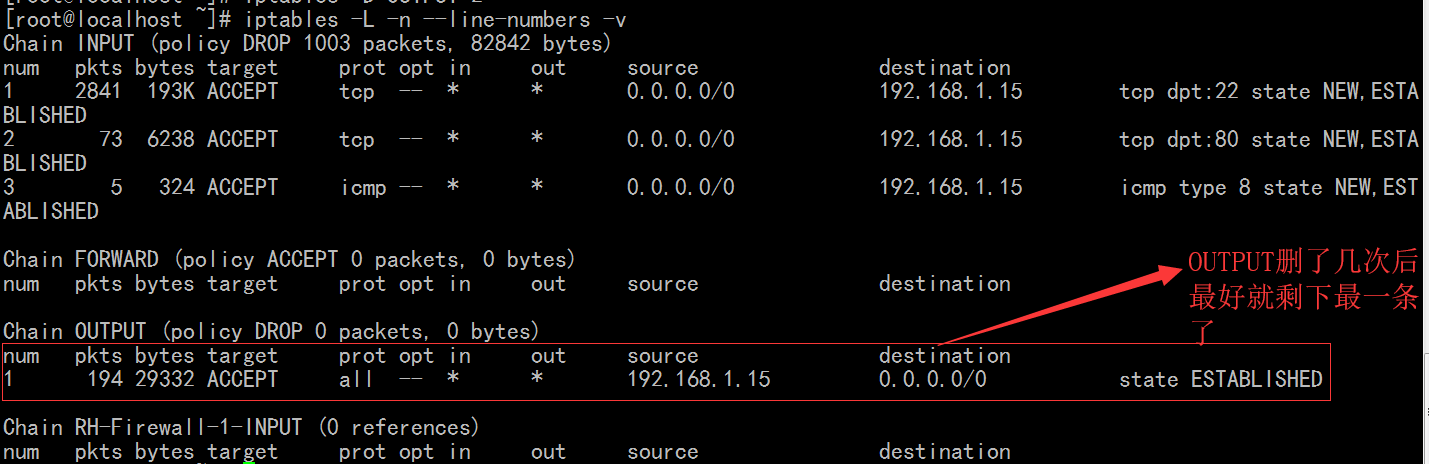Click packet count 194 in OUTPUT rule
The width and height of the screenshot is (1429, 464).
tap(104, 380)
